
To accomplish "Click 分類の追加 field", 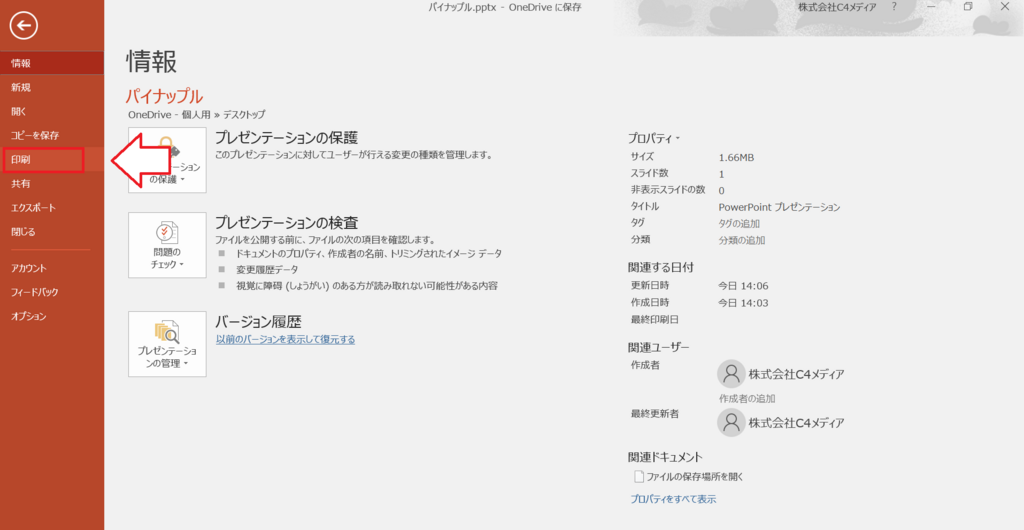I will (x=742, y=240).
